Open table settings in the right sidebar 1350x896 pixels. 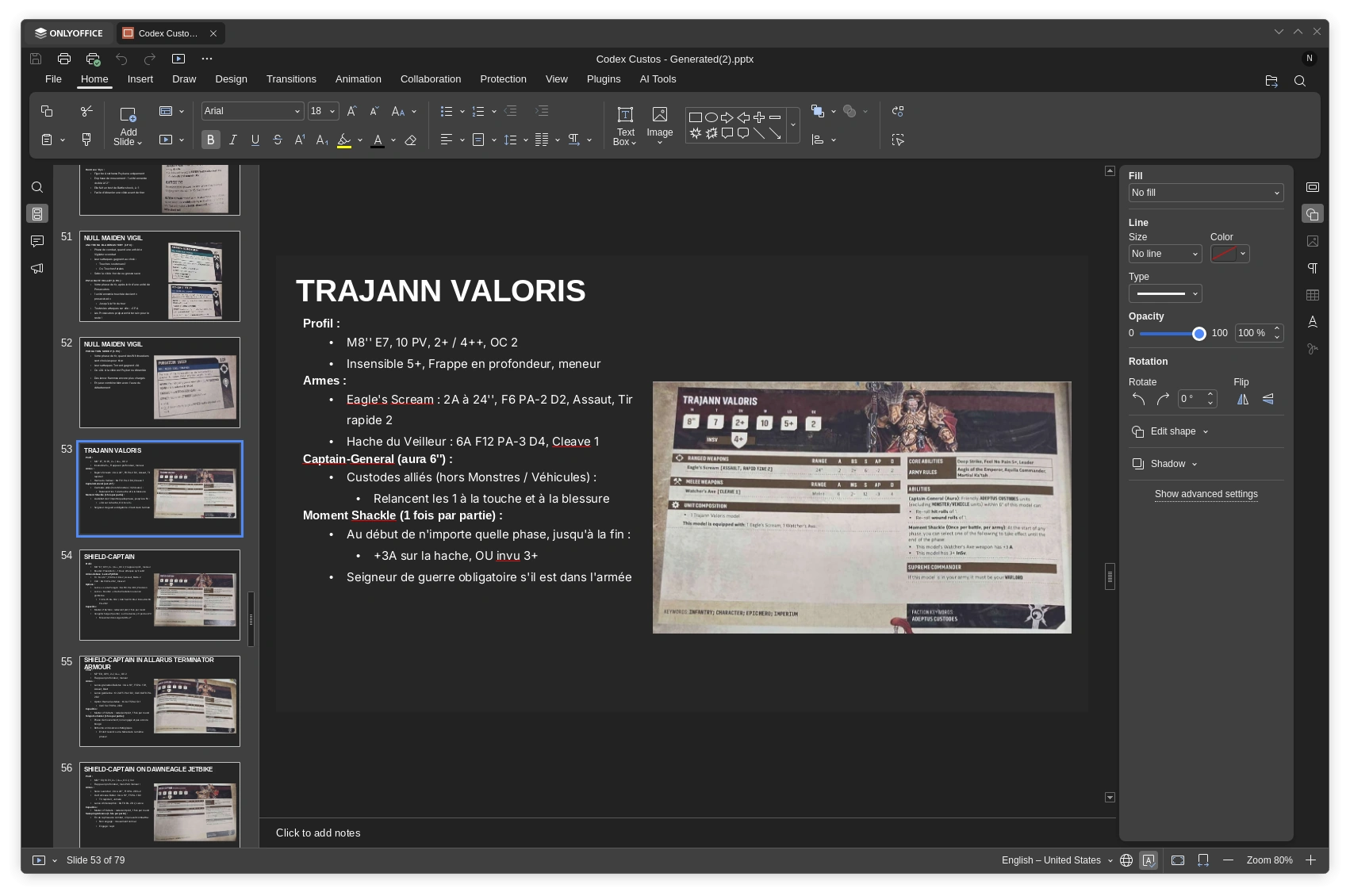pyautogui.click(x=1313, y=295)
